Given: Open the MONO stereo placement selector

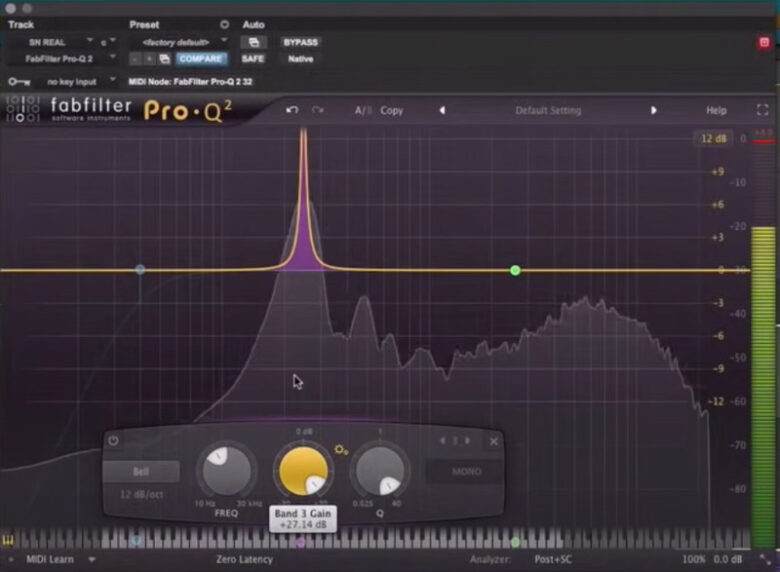Looking at the screenshot, I should pyautogui.click(x=466, y=471).
